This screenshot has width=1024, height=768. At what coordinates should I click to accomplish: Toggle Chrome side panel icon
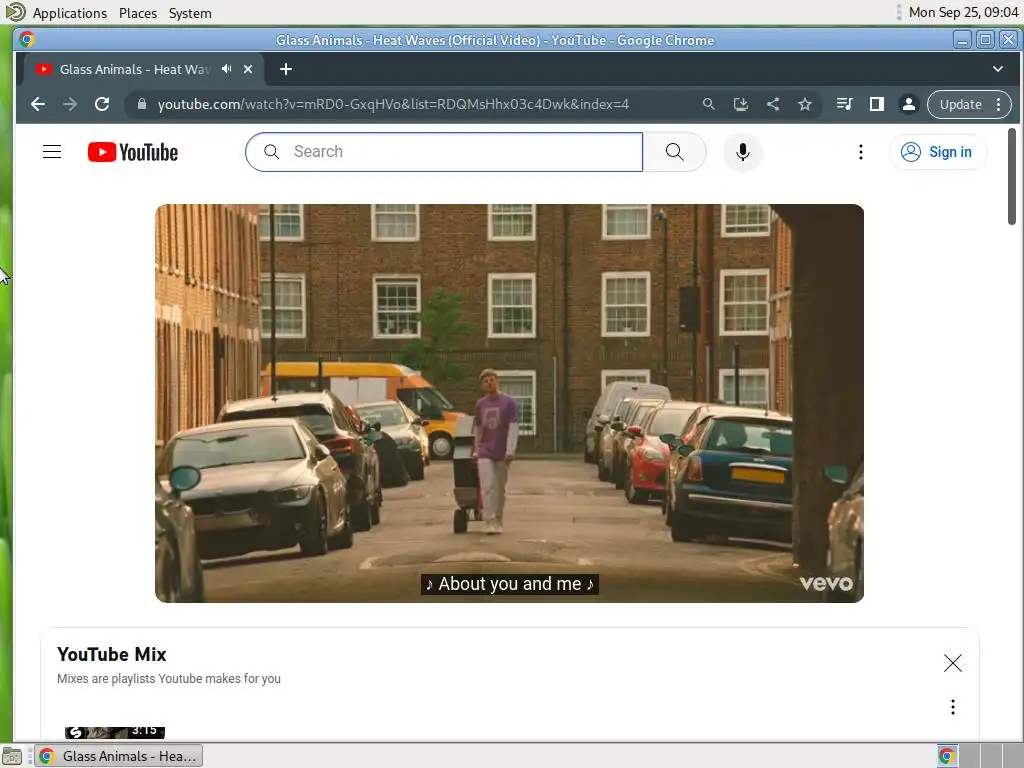tap(876, 104)
